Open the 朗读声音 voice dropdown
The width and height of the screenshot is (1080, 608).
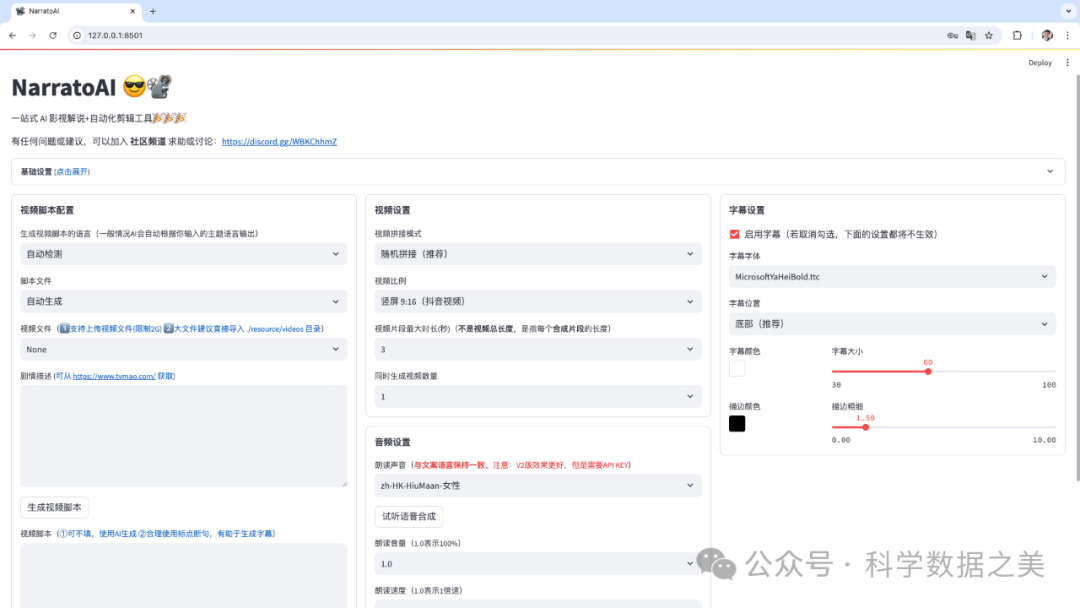[538, 485]
